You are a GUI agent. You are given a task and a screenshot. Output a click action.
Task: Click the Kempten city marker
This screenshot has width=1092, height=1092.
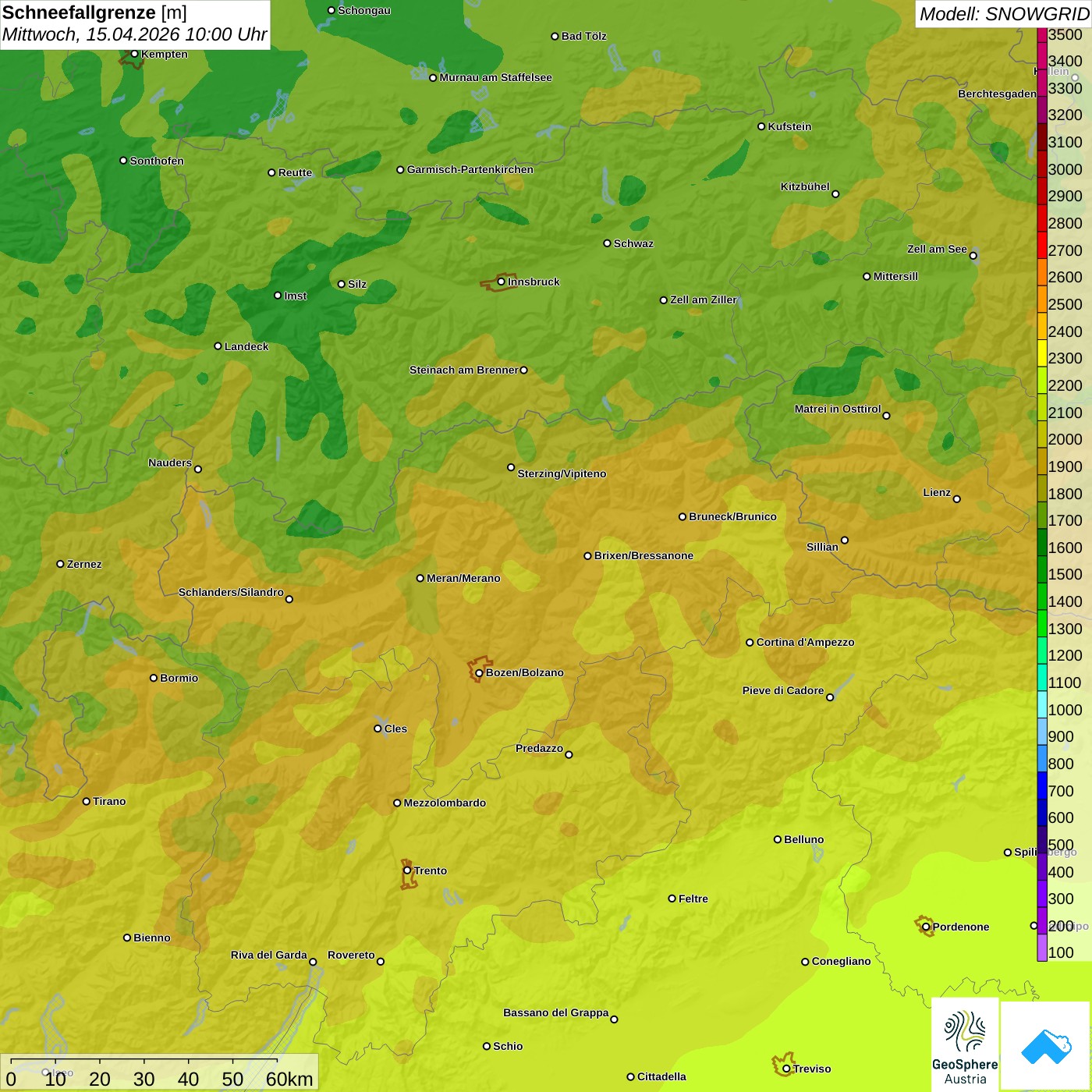click(x=134, y=54)
